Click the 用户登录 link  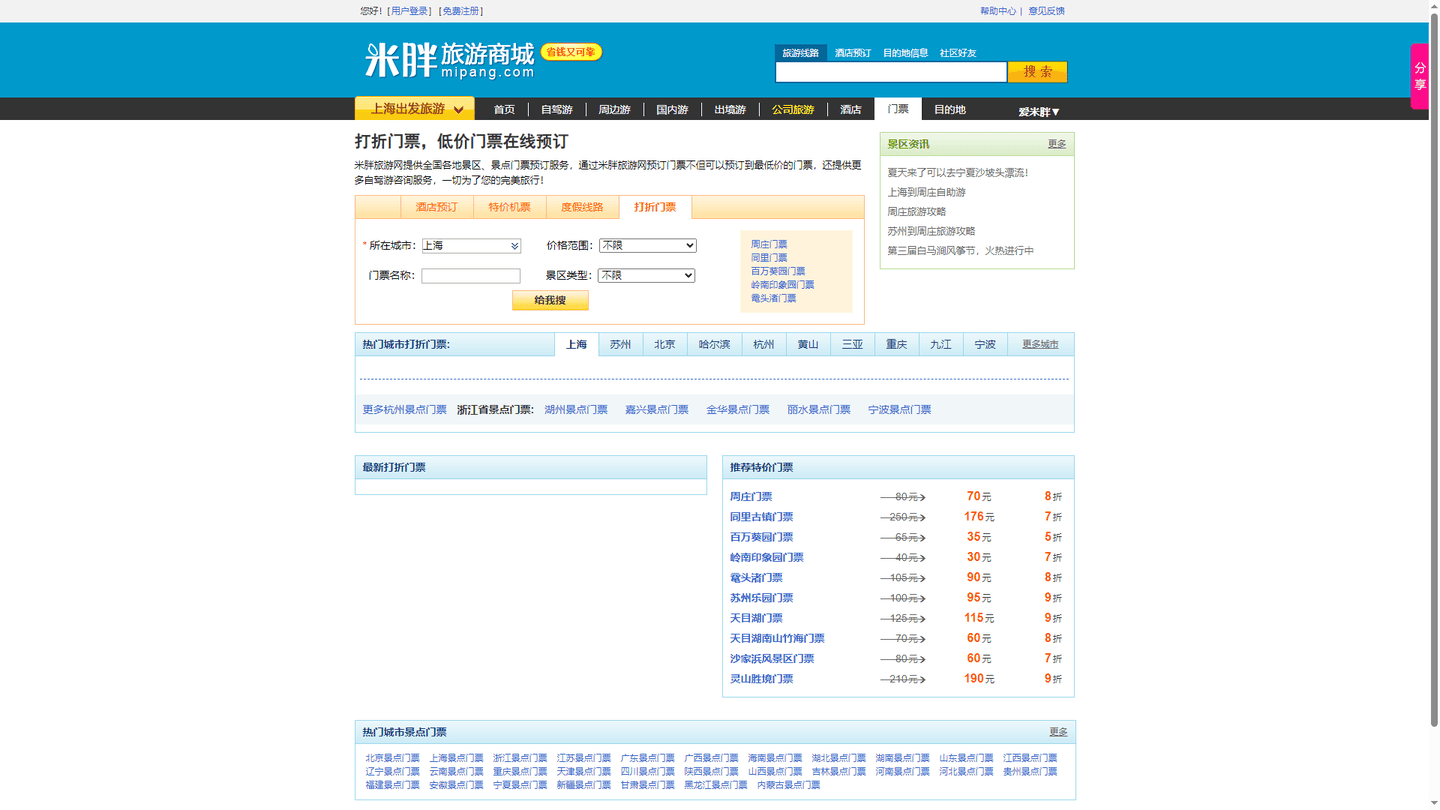pyautogui.click(x=410, y=11)
